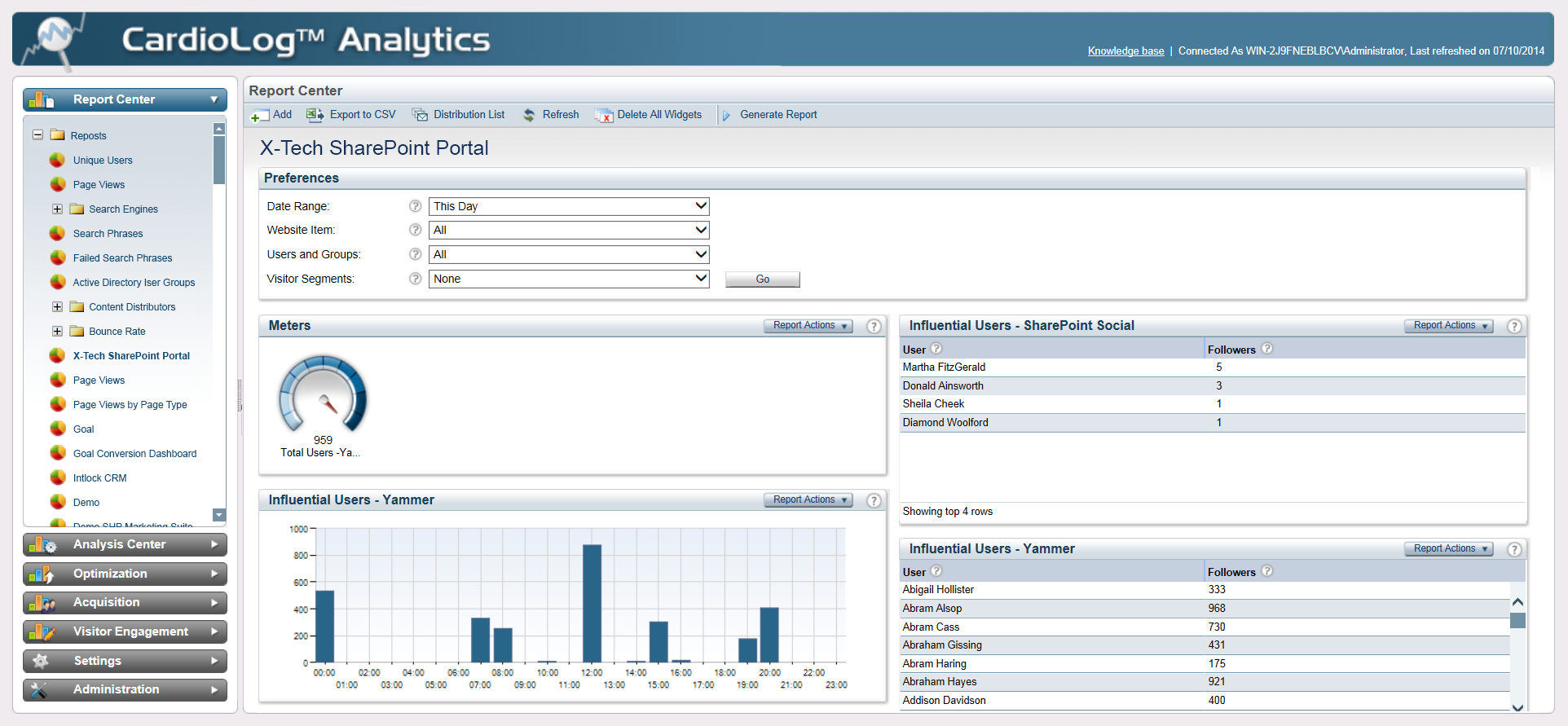Click the 12:00 bar in Yammer chart

(592, 604)
